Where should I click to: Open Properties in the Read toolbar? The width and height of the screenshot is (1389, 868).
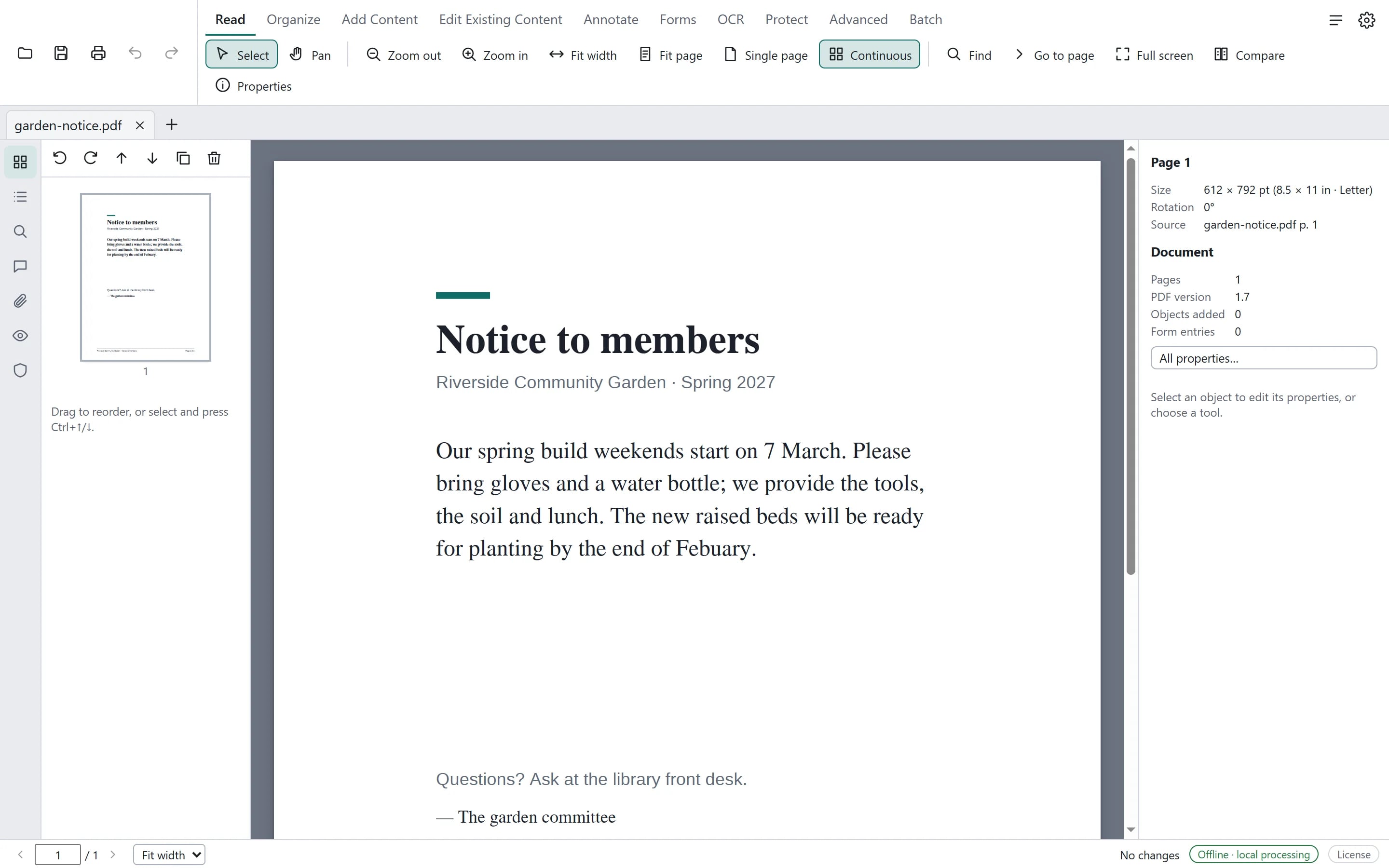coord(254,85)
